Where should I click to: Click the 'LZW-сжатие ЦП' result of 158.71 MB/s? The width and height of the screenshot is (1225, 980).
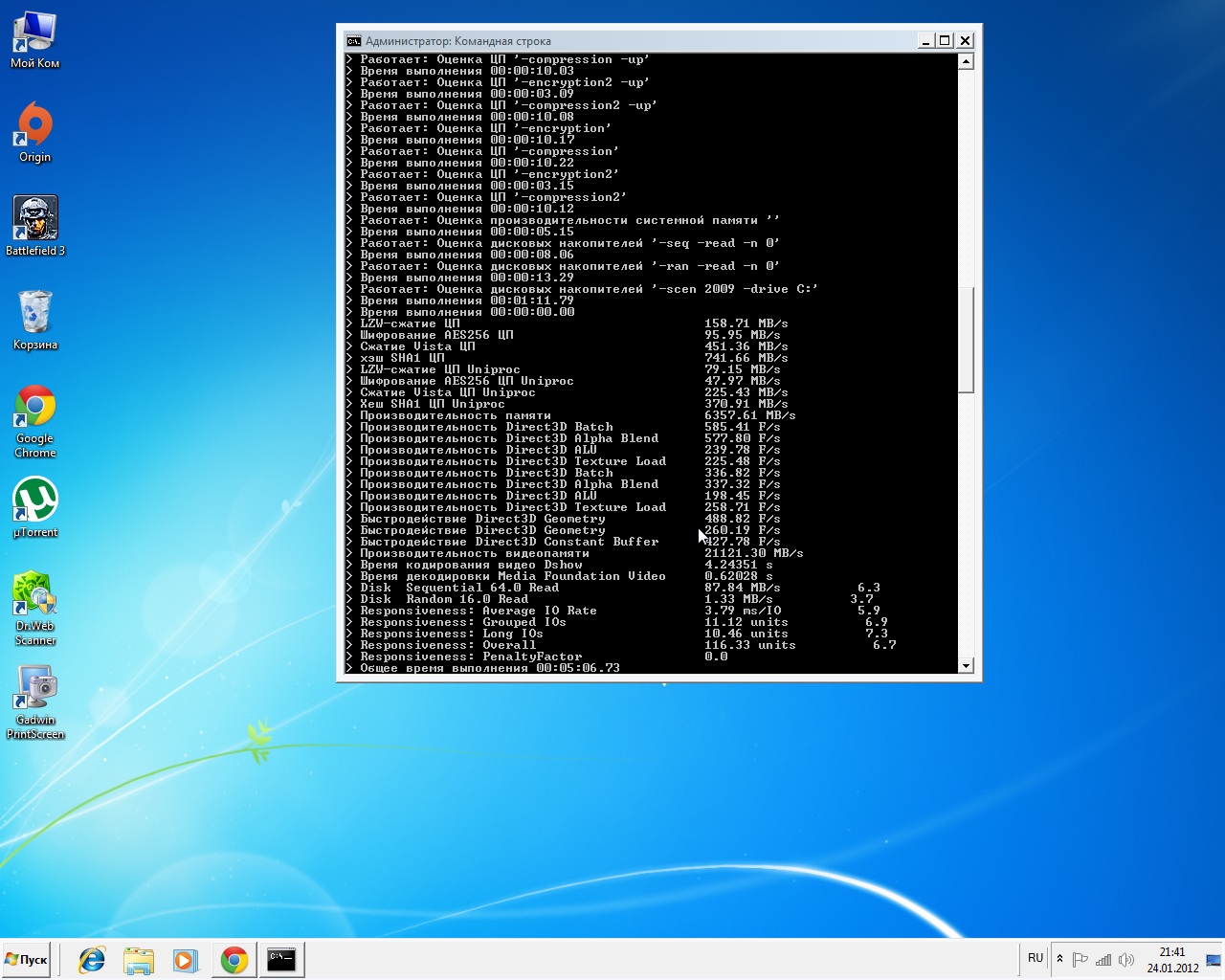coord(746,323)
